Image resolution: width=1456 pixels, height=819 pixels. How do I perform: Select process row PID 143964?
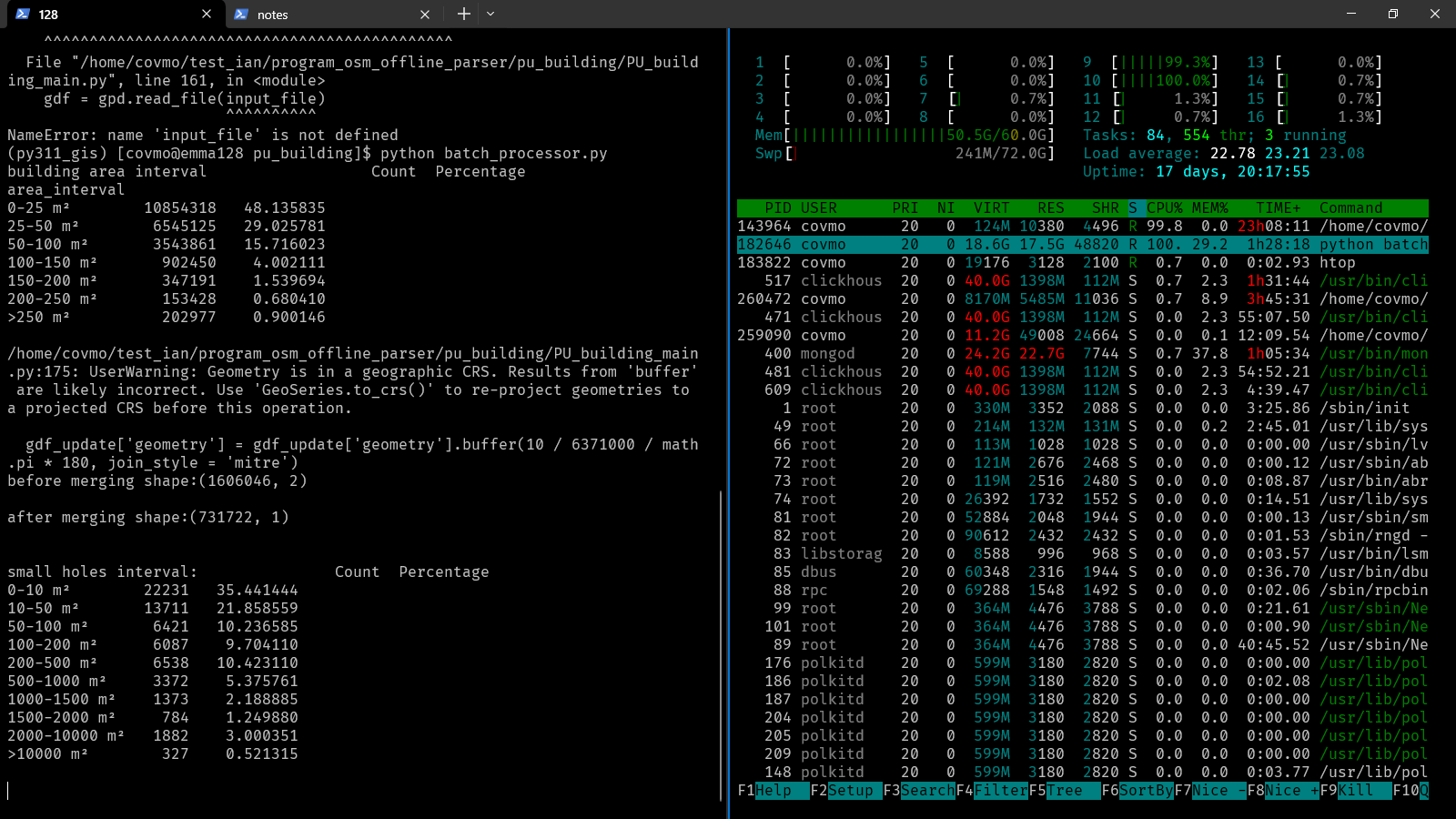(1083, 227)
